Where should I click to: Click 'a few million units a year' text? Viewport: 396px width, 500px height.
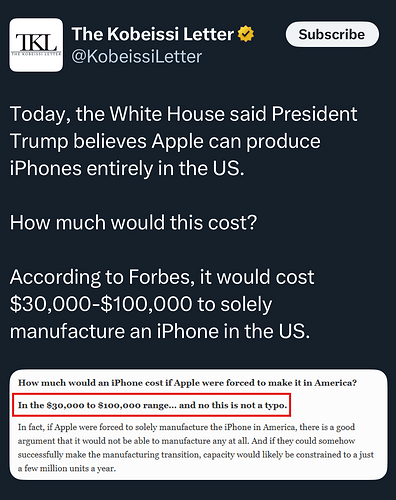[67, 468]
